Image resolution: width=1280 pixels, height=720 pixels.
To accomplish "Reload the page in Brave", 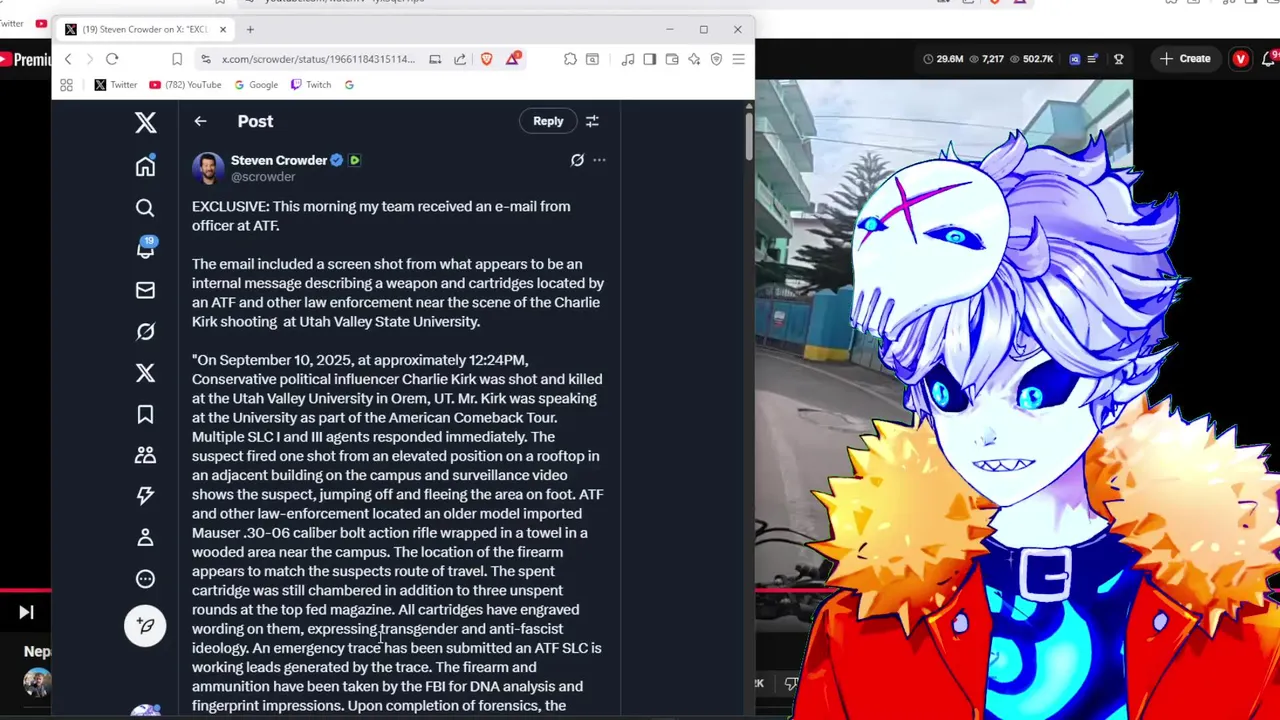I will 112,59.
